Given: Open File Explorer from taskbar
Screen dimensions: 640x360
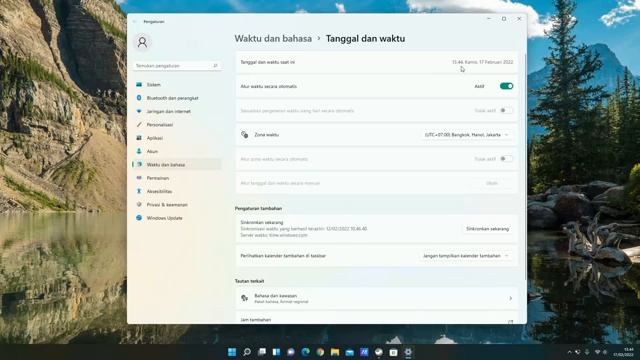Looking at the screenshot, I should (x=335, y=352).
